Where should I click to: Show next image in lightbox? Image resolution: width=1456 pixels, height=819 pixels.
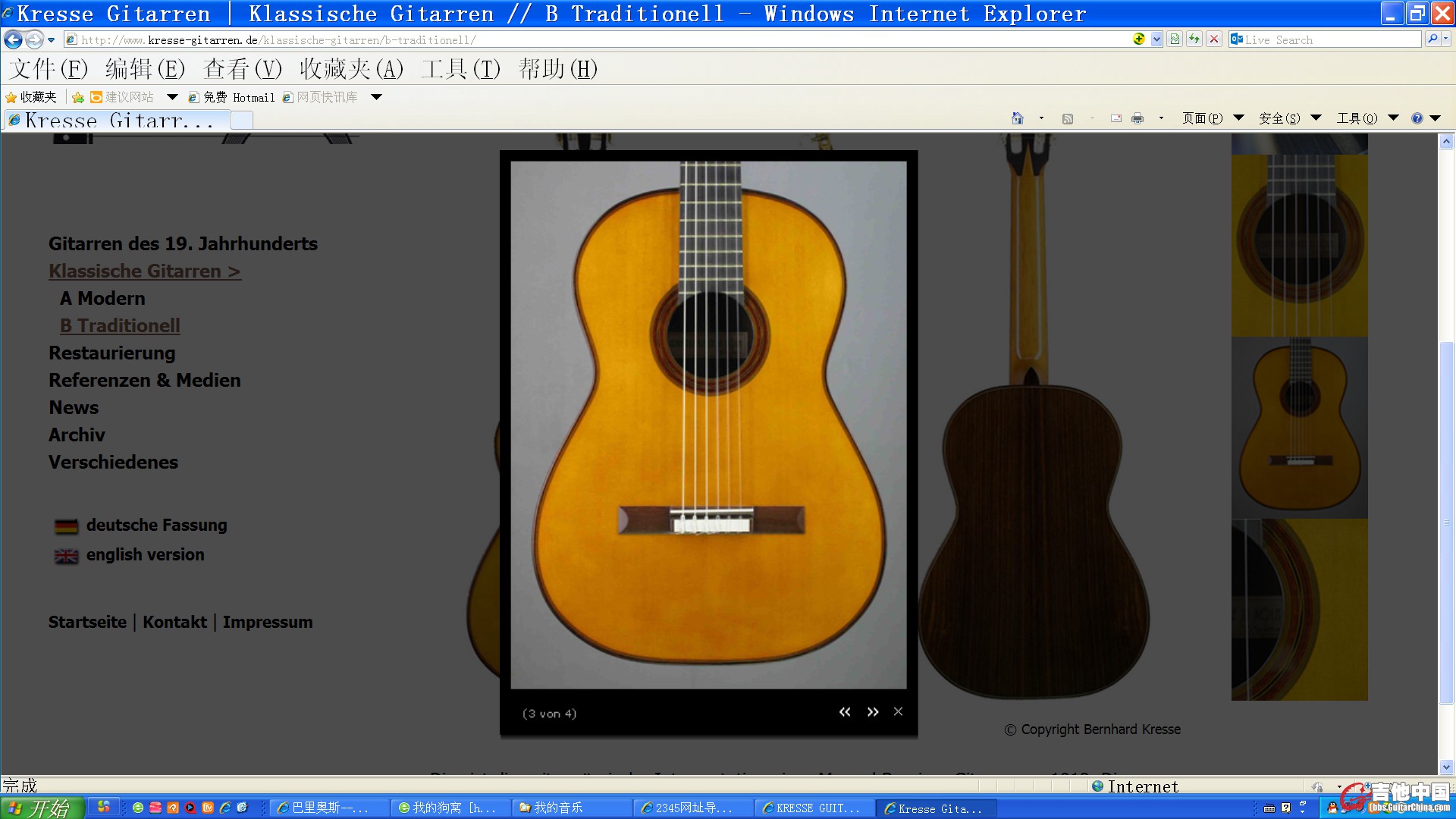pyautogui.click(x=873, y=712)
